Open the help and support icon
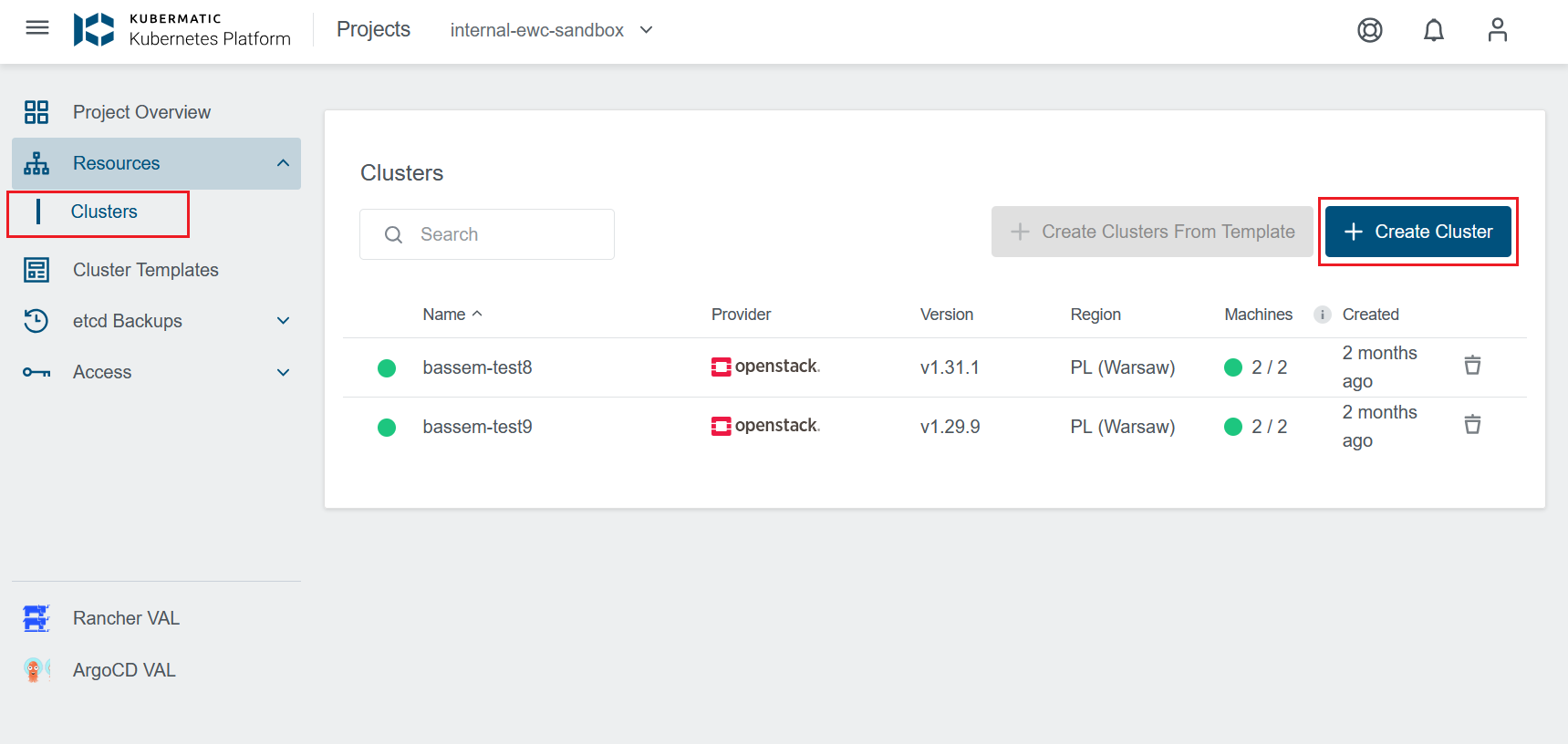Viewport: 1568px width, 744px height. coord(1370,30)
